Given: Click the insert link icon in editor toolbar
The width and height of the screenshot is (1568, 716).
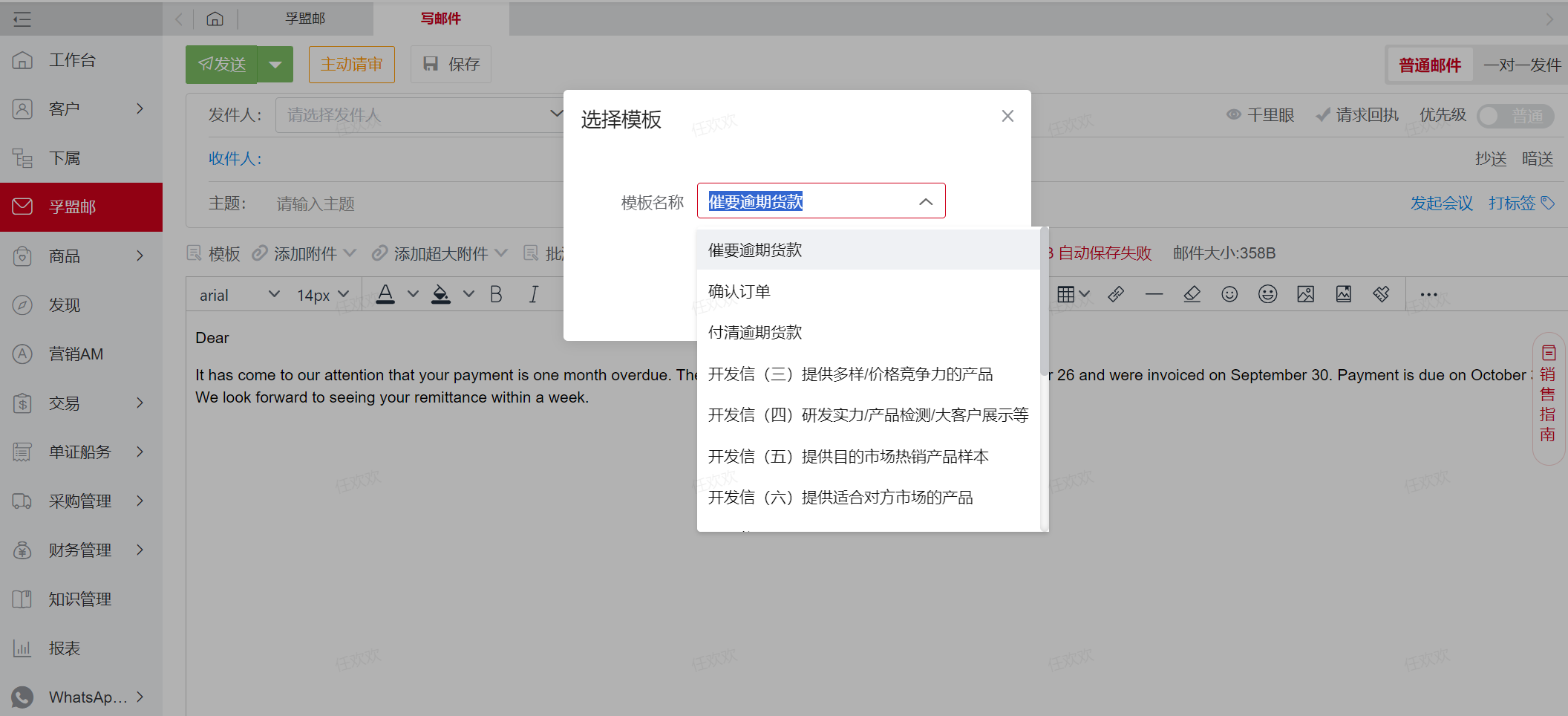Looking at the screenshot, I should tap(1115, 295).
